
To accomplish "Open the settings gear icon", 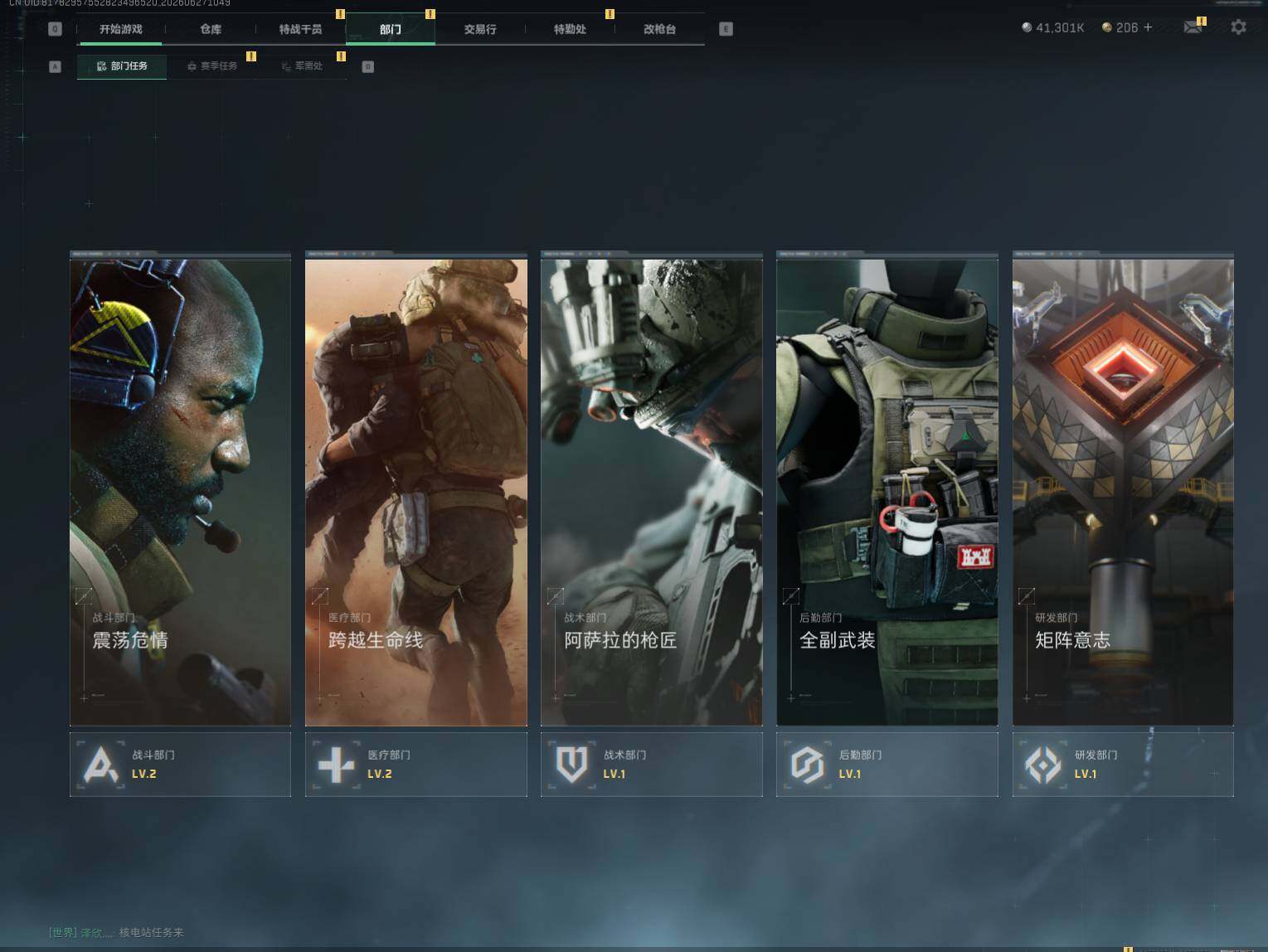I will point(1238,27).
